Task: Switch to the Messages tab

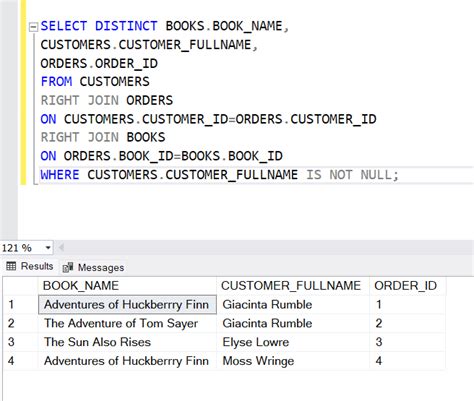Action: click(93, 267)
